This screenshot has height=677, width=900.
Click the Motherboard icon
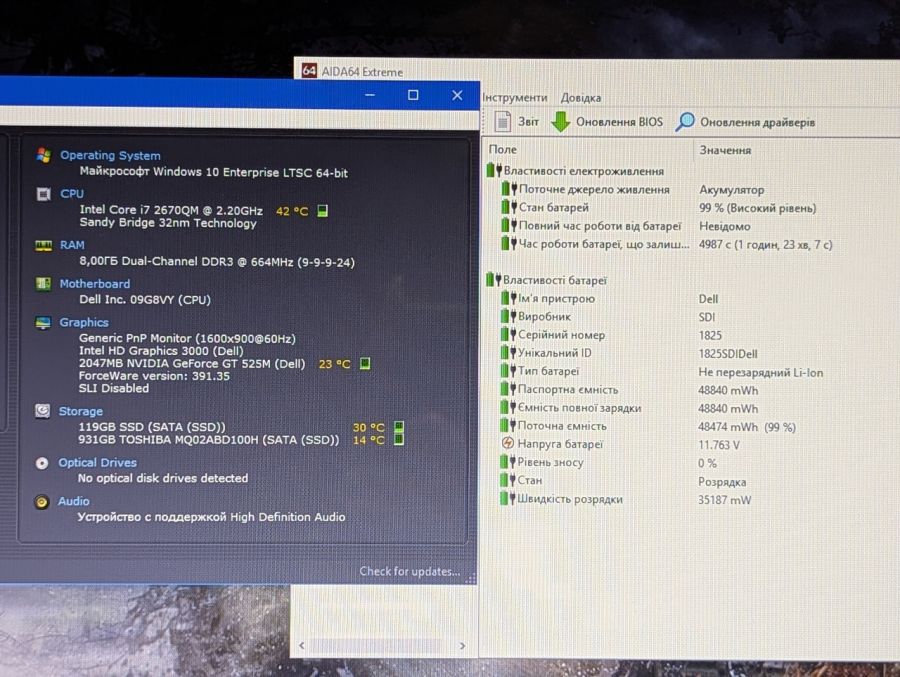(43, 284)
